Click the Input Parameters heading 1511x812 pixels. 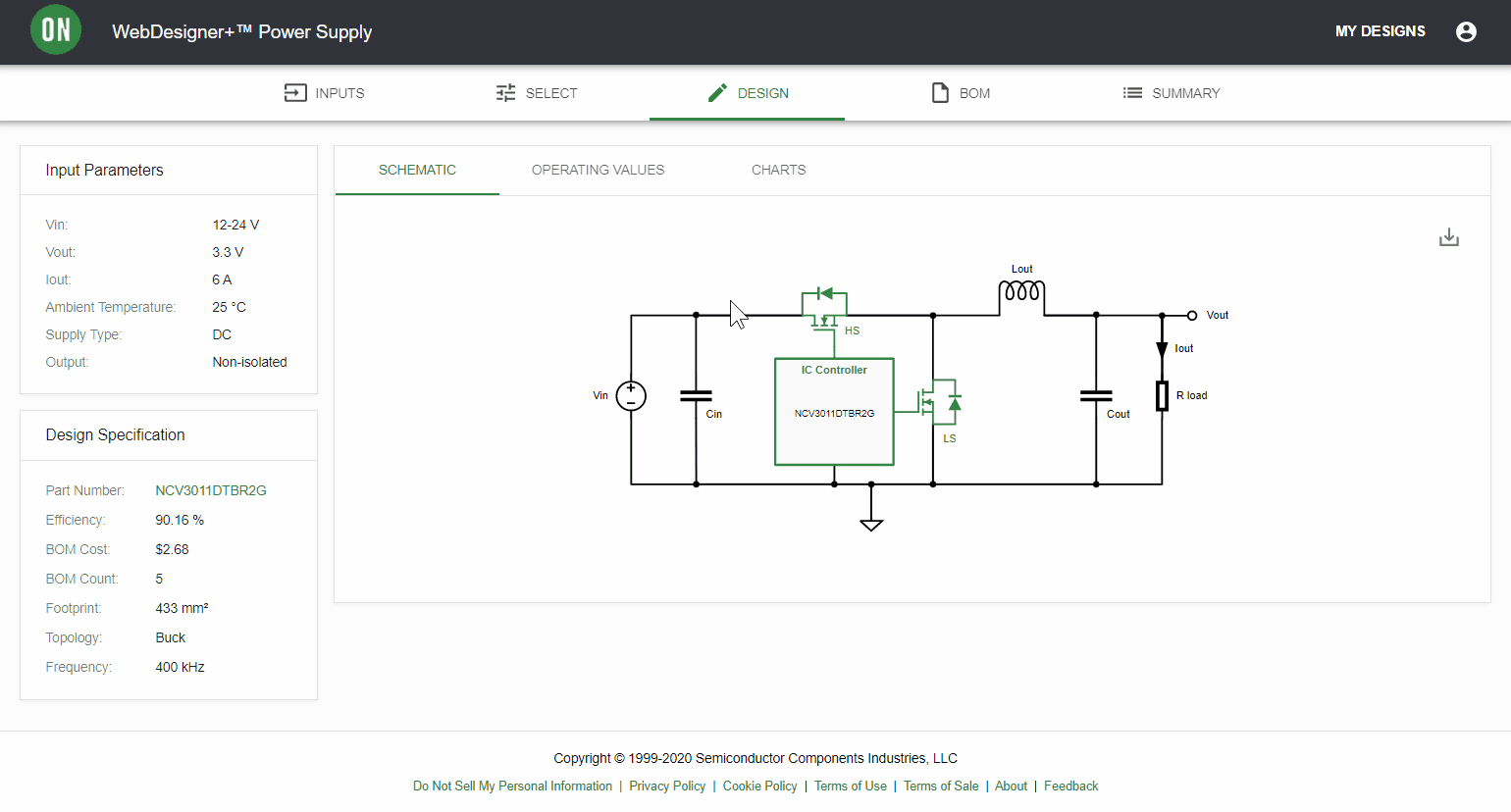(104, 170)
